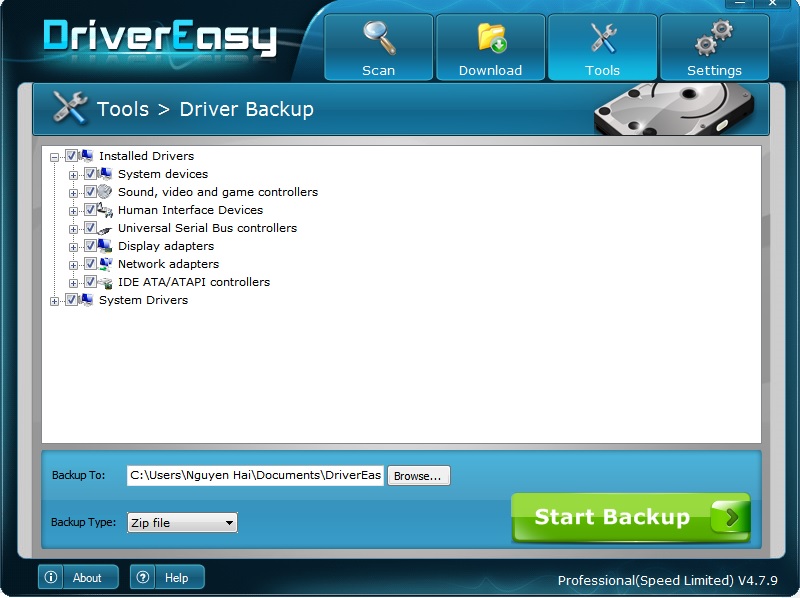Click the Human Interface Devices icon
The image size is (800, 598).
(x=105, y=210)
